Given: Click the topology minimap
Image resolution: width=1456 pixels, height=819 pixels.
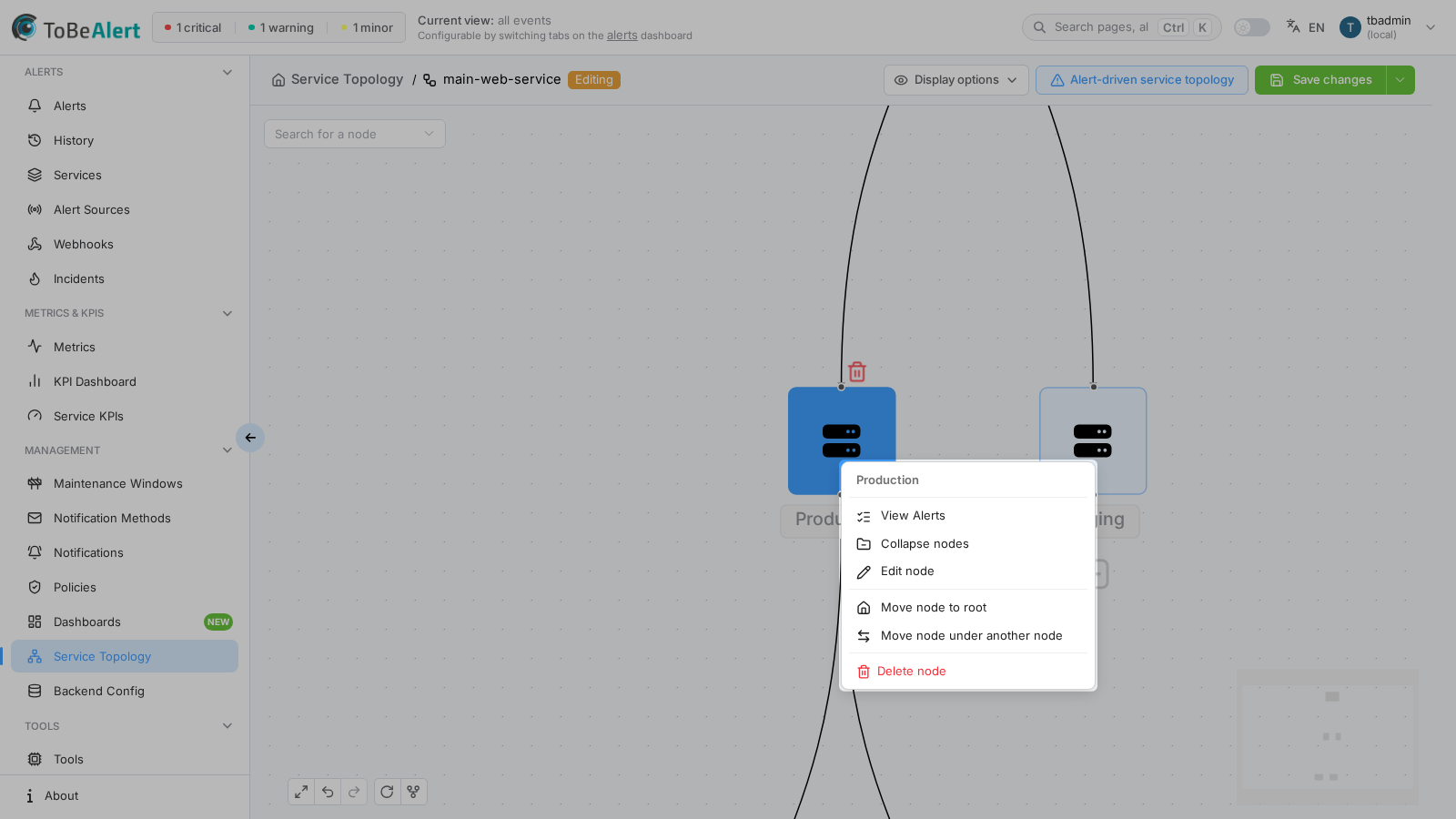Looking at the screenshot, I should click(1328, 737).
